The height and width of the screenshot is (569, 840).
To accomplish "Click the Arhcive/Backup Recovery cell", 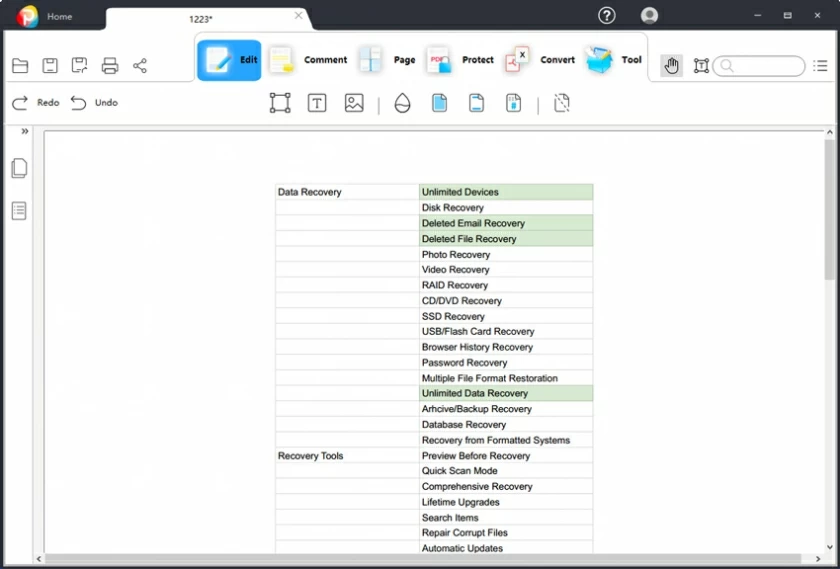I will pos(506,409).
